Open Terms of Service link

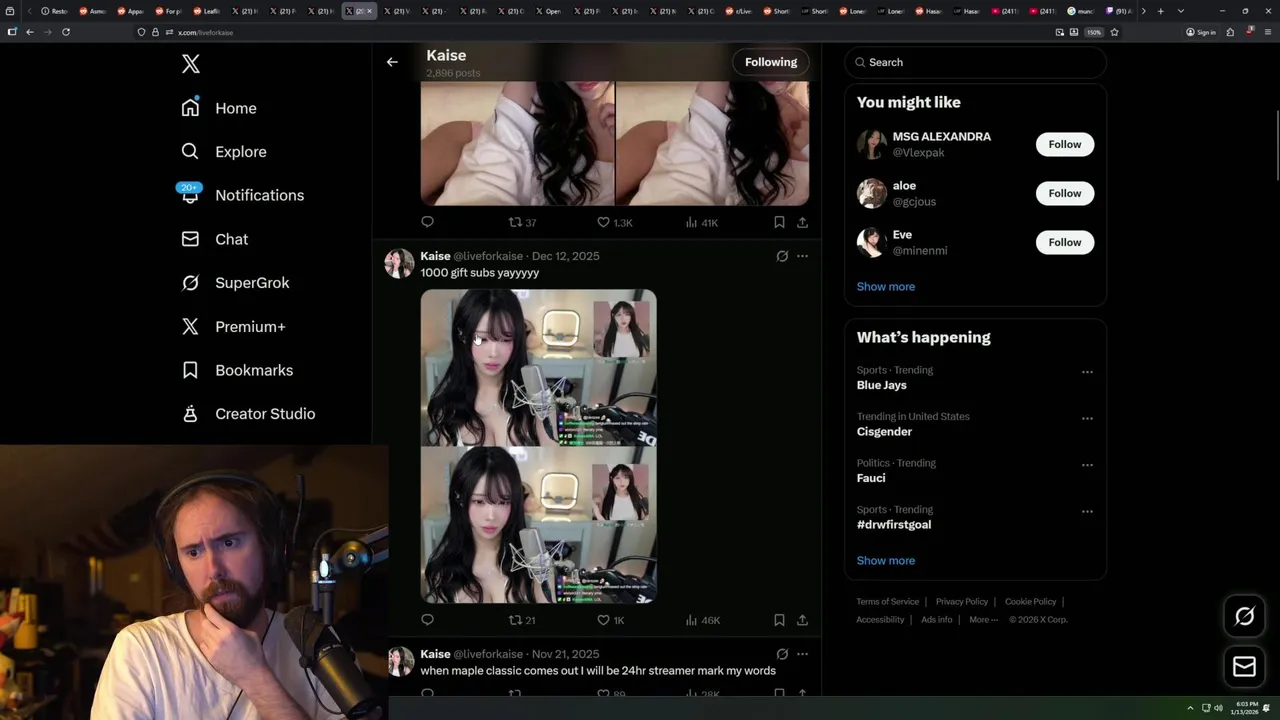[887, 602]
